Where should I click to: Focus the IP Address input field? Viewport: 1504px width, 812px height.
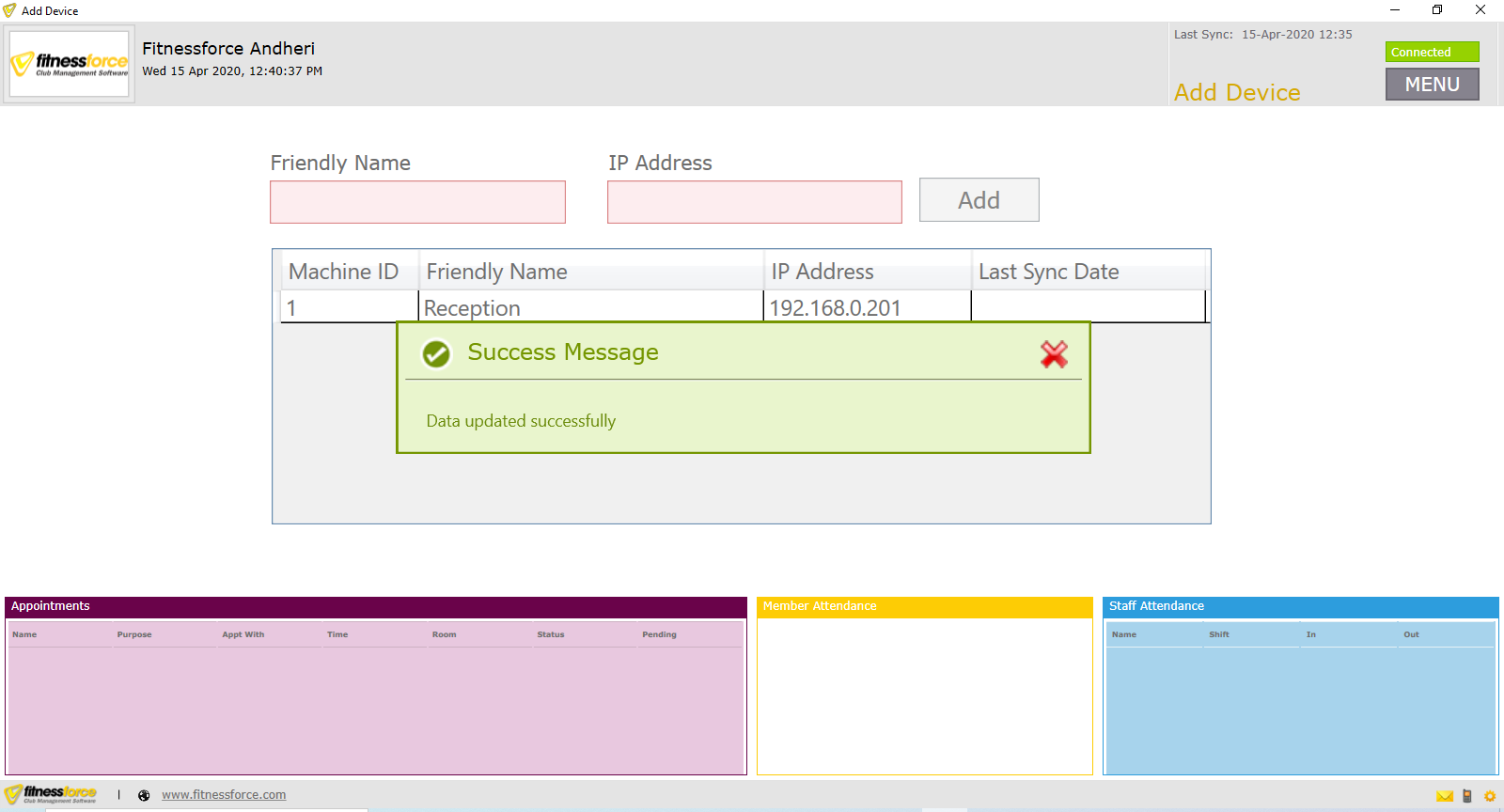755,202
